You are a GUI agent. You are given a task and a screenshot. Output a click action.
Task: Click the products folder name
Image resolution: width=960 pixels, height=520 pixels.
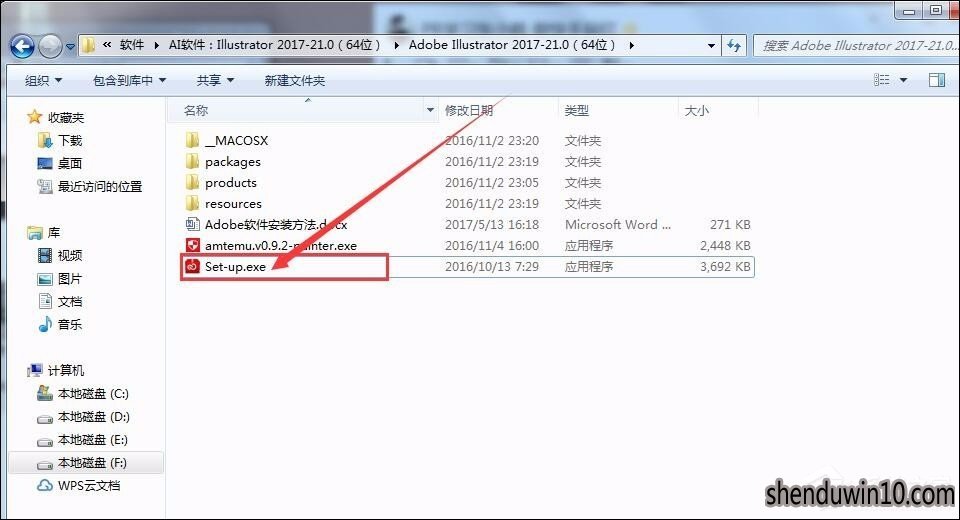point(231,183)
